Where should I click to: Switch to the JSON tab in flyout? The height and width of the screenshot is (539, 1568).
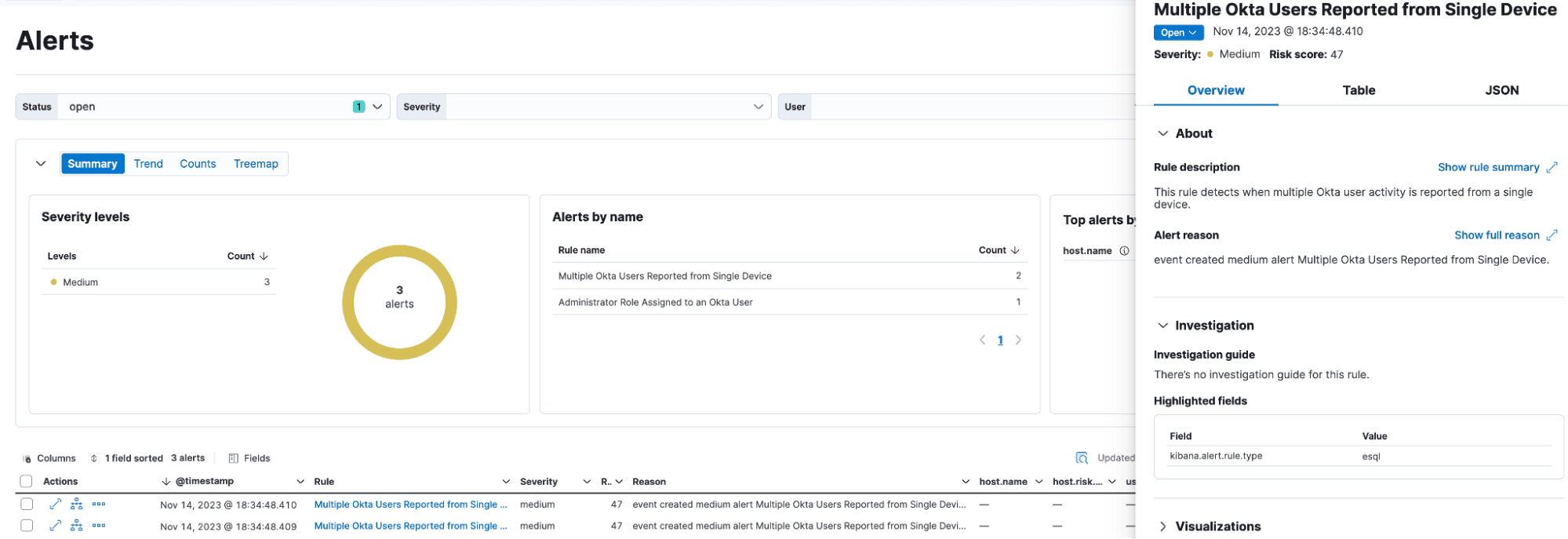[1501, 90]
